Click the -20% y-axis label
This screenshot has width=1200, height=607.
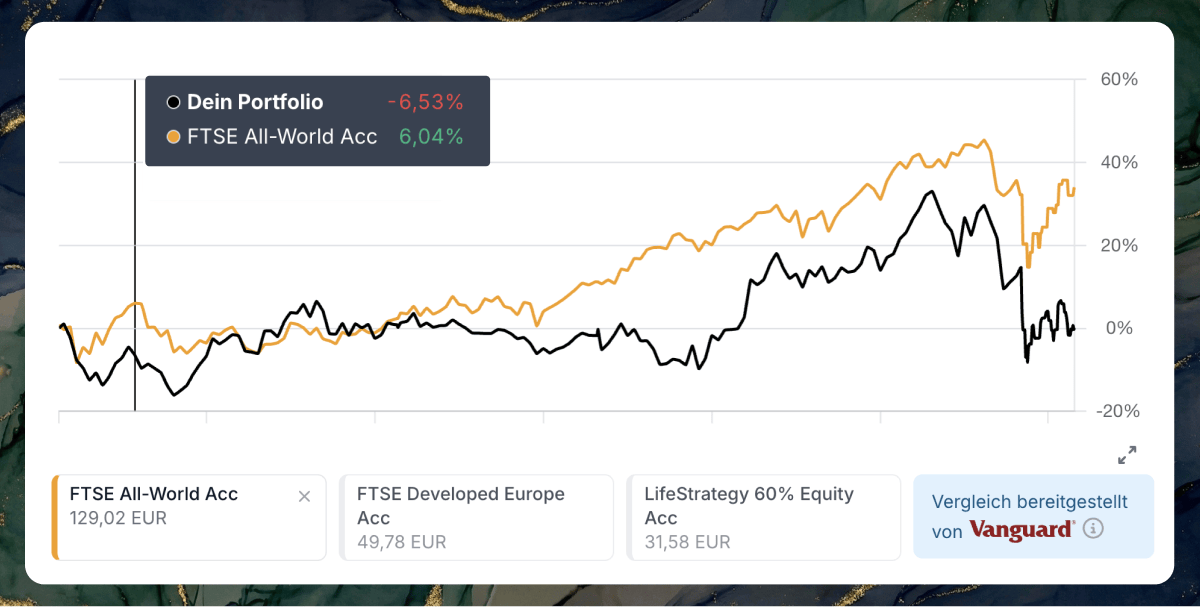coord(1115,411)
